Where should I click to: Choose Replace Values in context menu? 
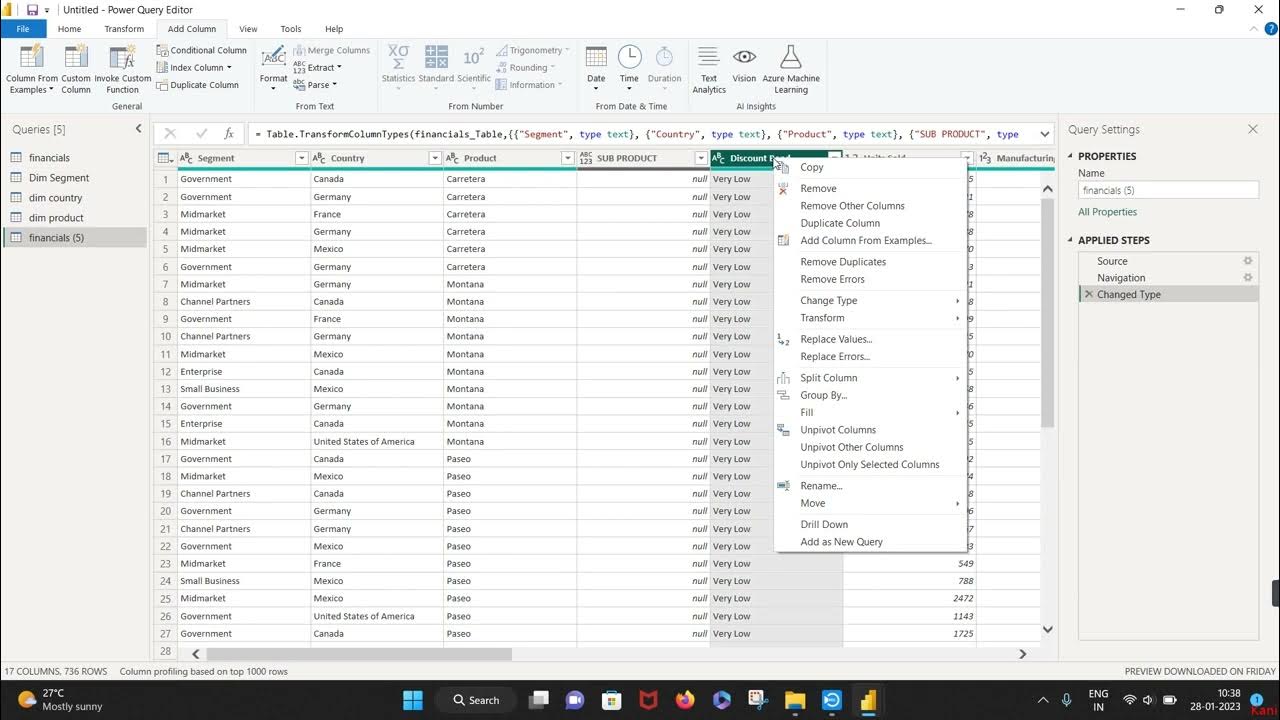tap(836, 339)
